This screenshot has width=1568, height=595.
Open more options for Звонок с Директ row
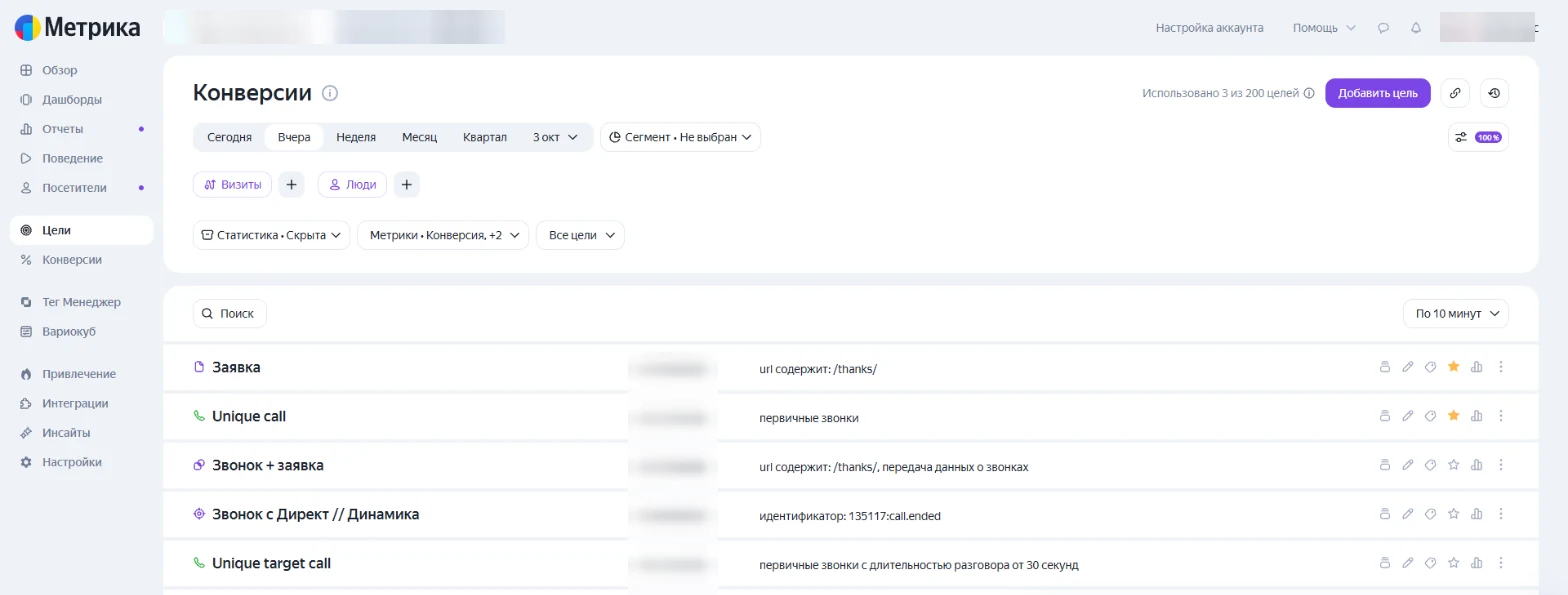pyautogui.click(x=1501, y=514)
